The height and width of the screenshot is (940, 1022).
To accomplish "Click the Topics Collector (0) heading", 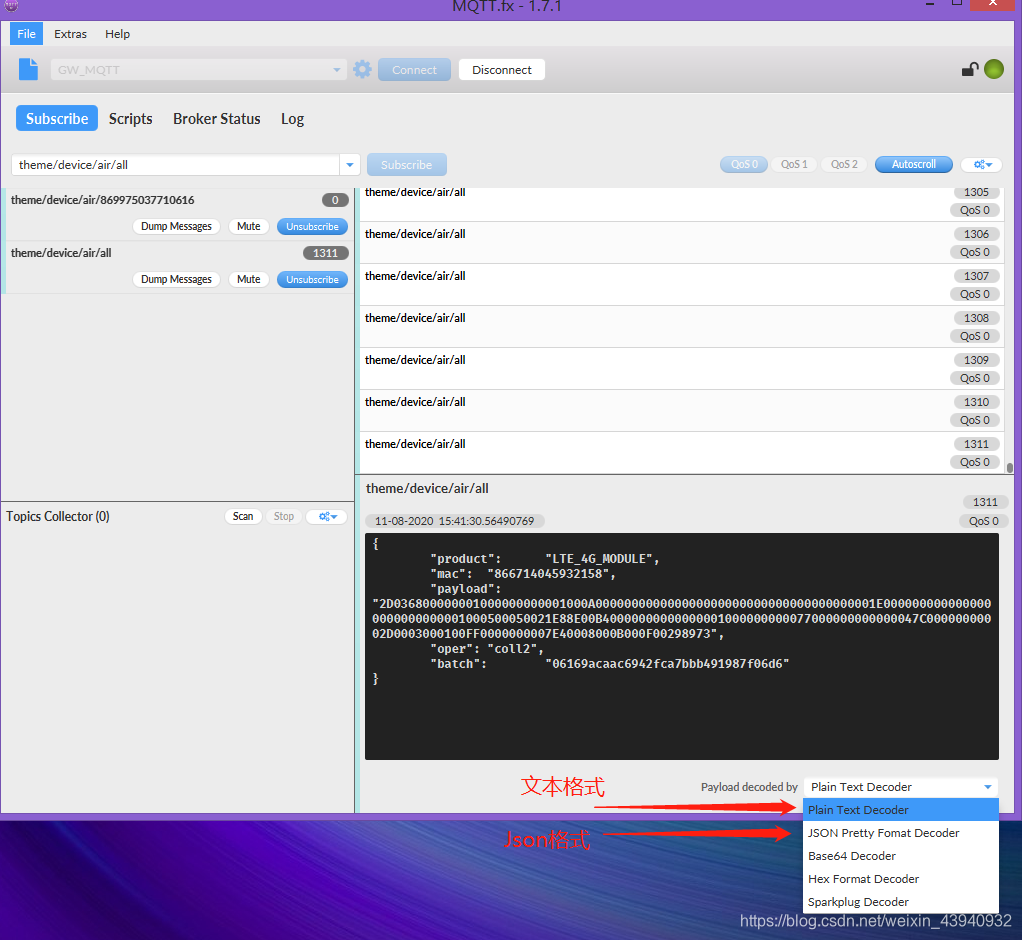I will click(x=58, y=516).
